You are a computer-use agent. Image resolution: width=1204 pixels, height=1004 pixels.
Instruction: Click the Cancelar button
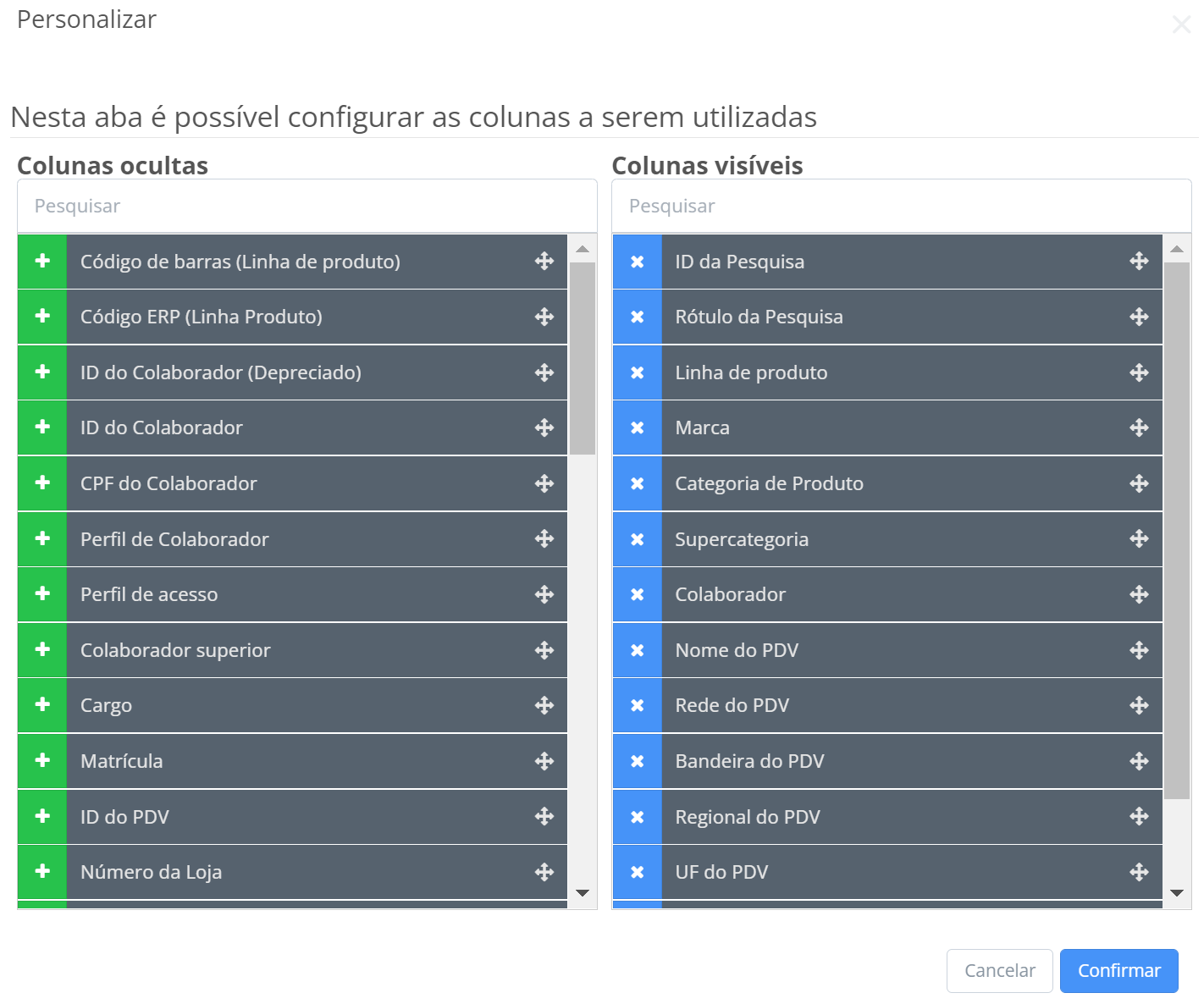1000,971
